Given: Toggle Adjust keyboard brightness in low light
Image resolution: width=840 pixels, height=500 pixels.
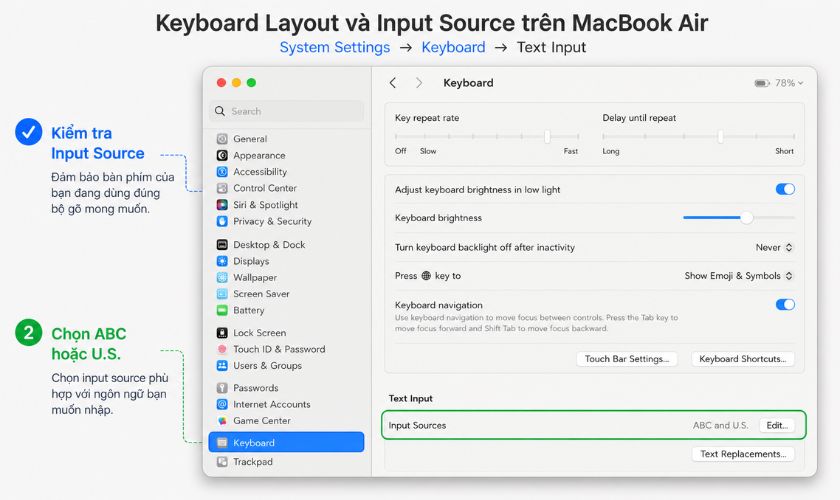Looking at the screenshot, I should (x=785, y=189).
